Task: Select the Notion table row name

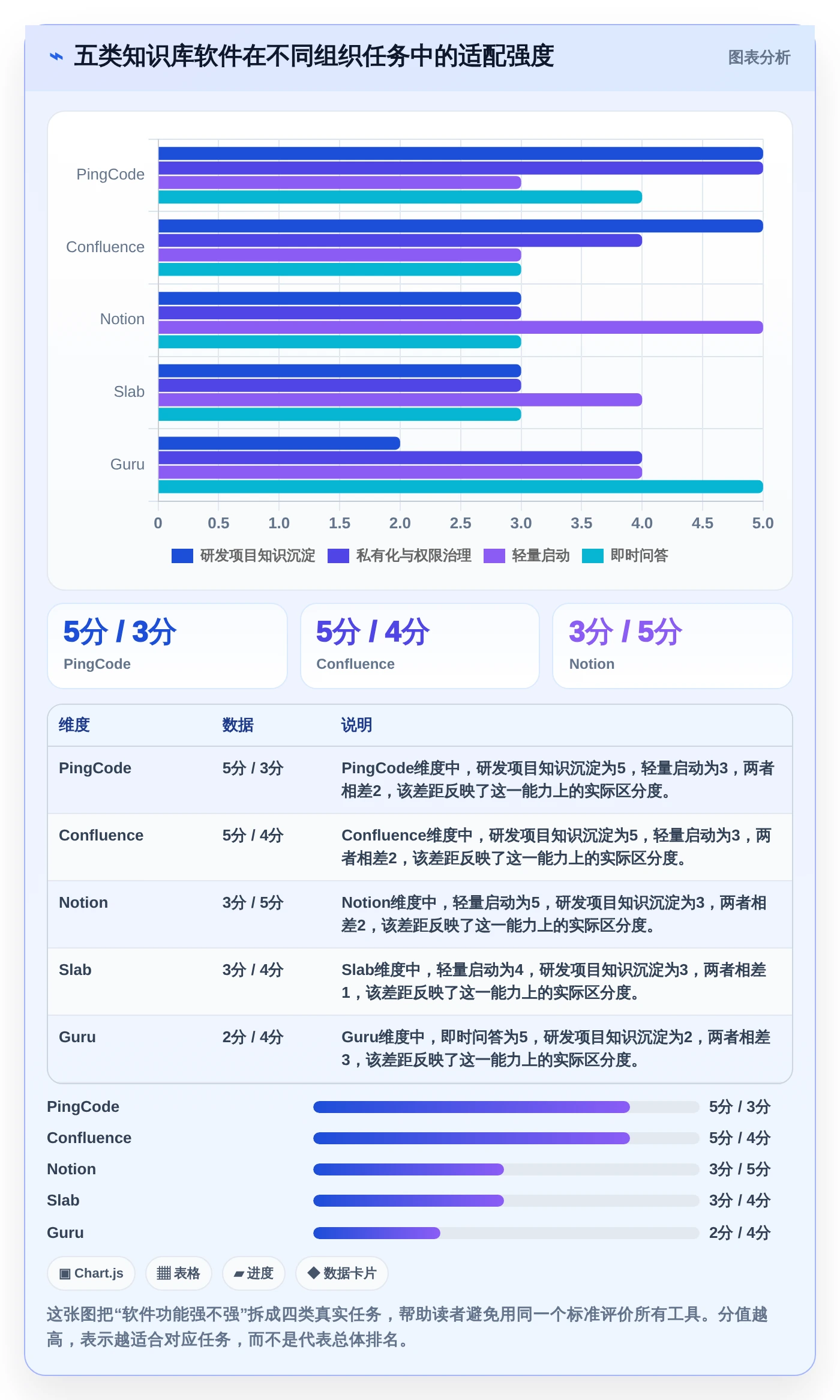Action: 83,903
